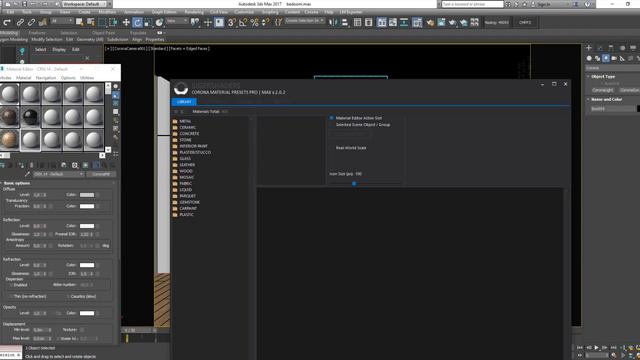The height and width of the screenshot is (360, 640).
Task: Click the search keyword input field
Action: 472,4
